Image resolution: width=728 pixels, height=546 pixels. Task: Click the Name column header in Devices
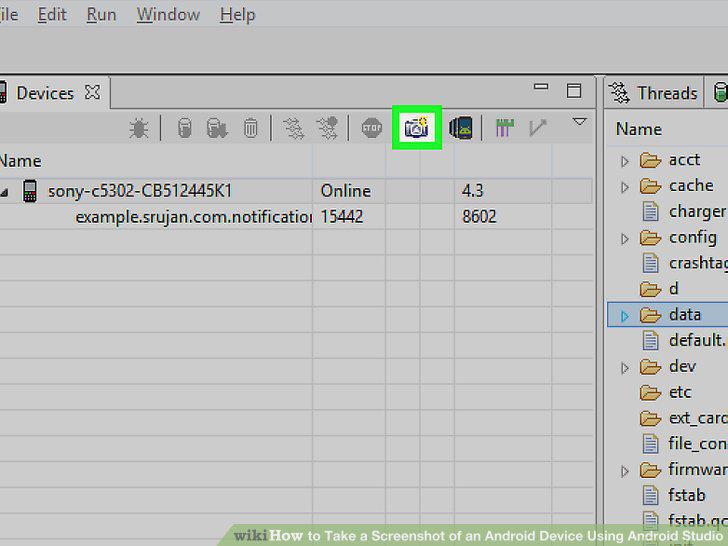(x=20, y=161)
